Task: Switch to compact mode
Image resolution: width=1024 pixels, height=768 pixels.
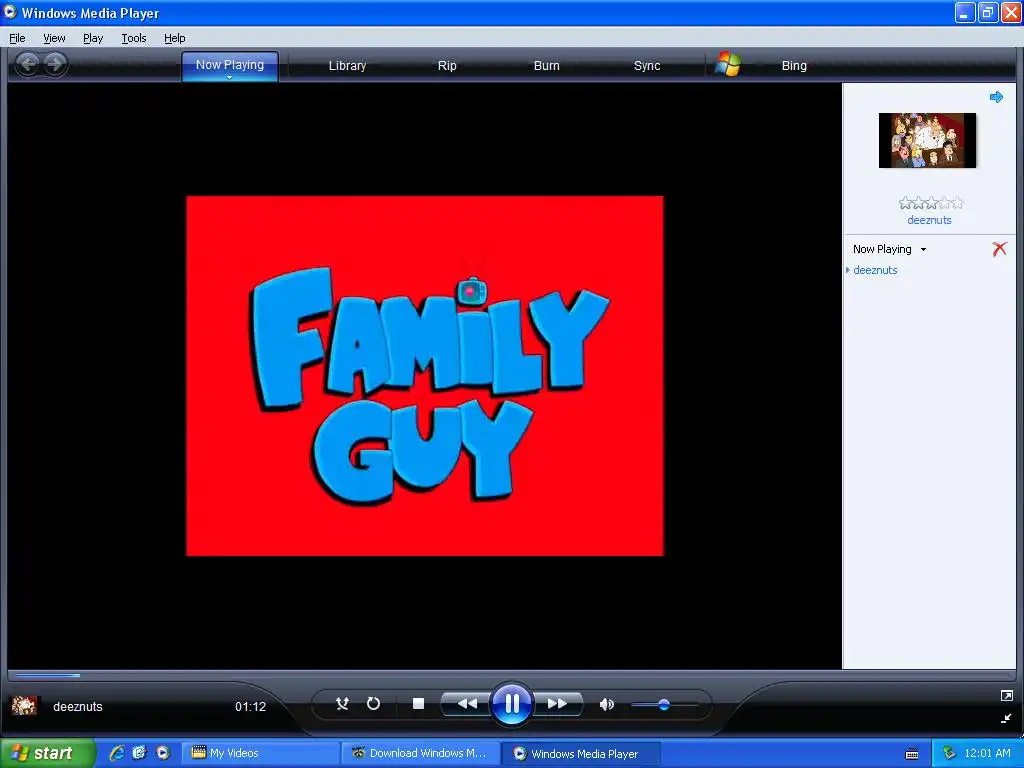Action: click(x=1006, y=718)
